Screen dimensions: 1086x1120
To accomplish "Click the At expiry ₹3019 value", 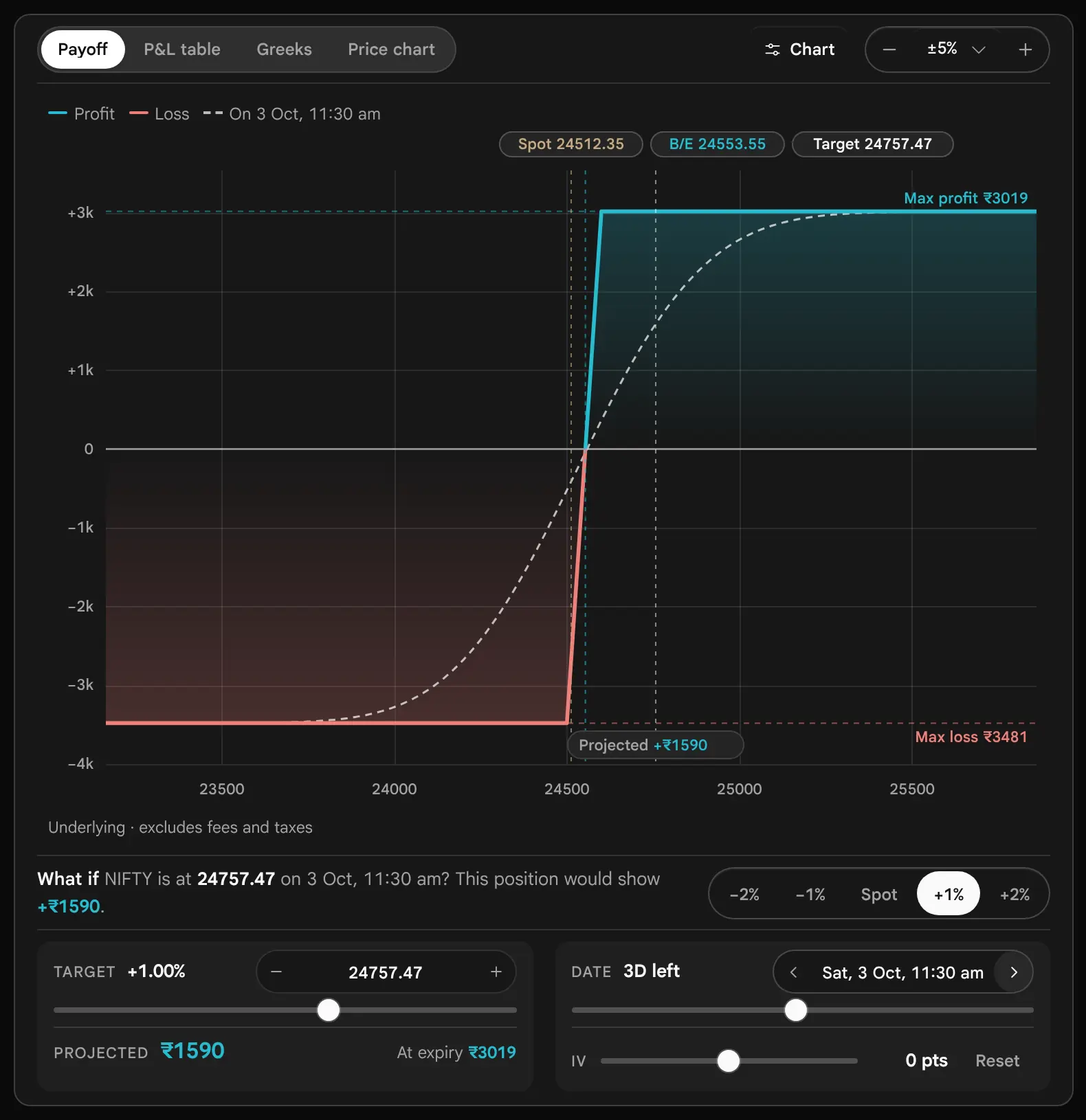I will click(456, 1053).
